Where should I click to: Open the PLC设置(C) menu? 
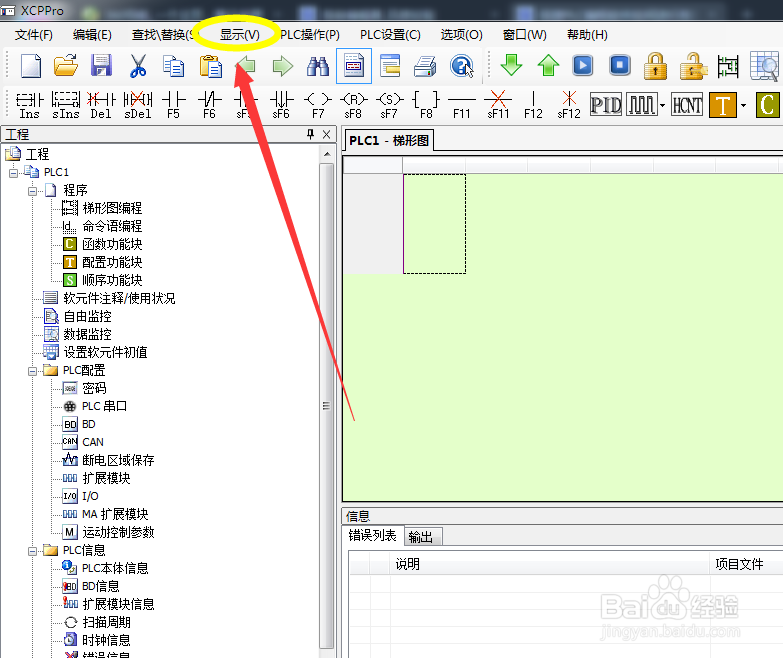[x=390, y=35]
